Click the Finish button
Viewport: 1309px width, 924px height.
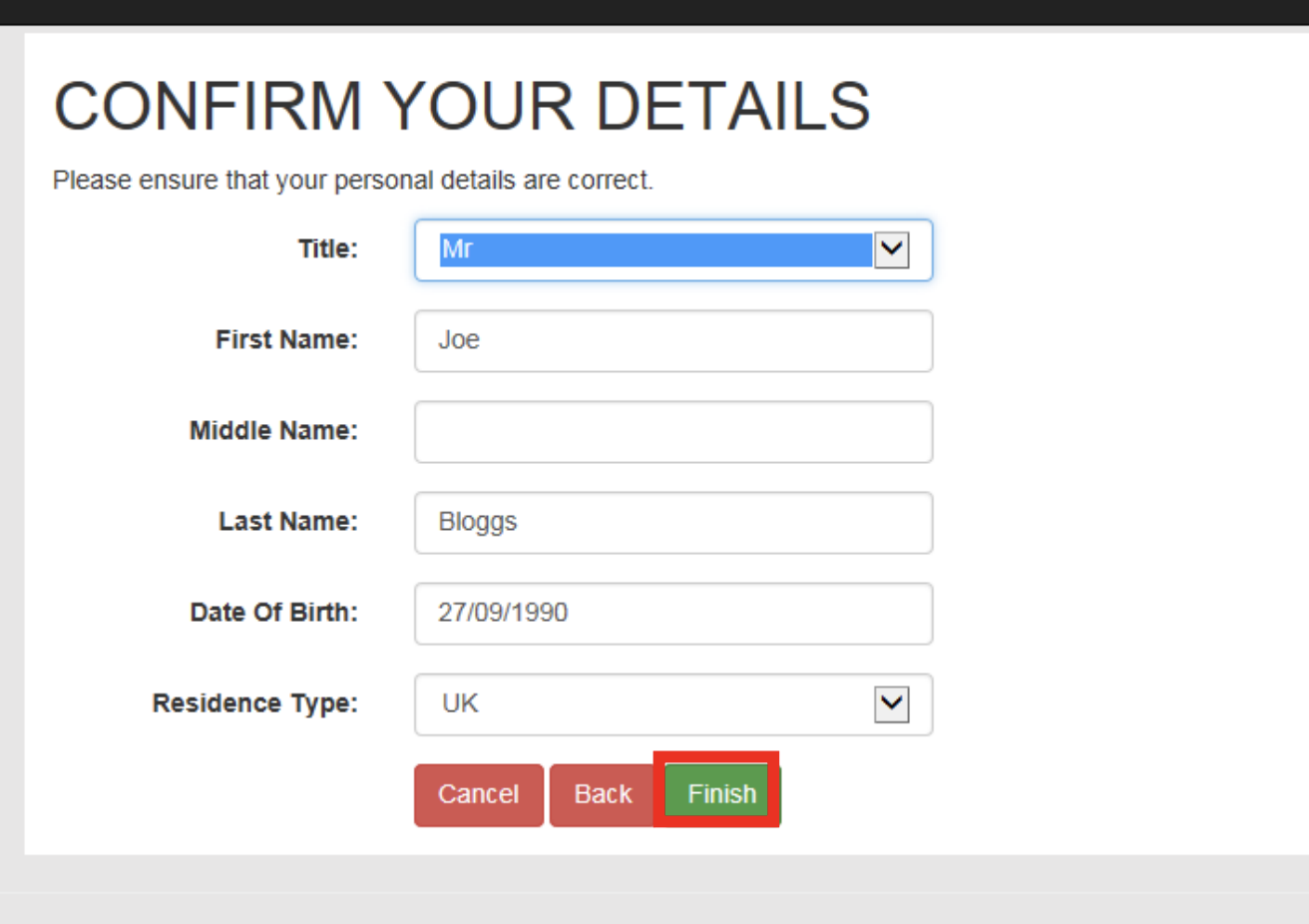tap(719, 793)
